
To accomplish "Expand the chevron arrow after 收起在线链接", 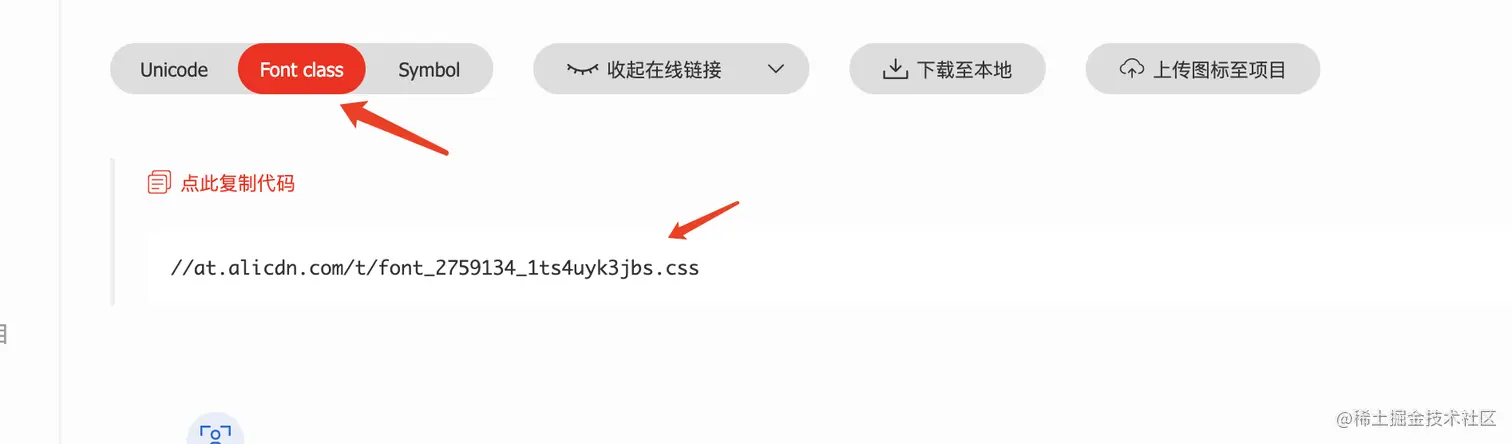I will point(775,69).
